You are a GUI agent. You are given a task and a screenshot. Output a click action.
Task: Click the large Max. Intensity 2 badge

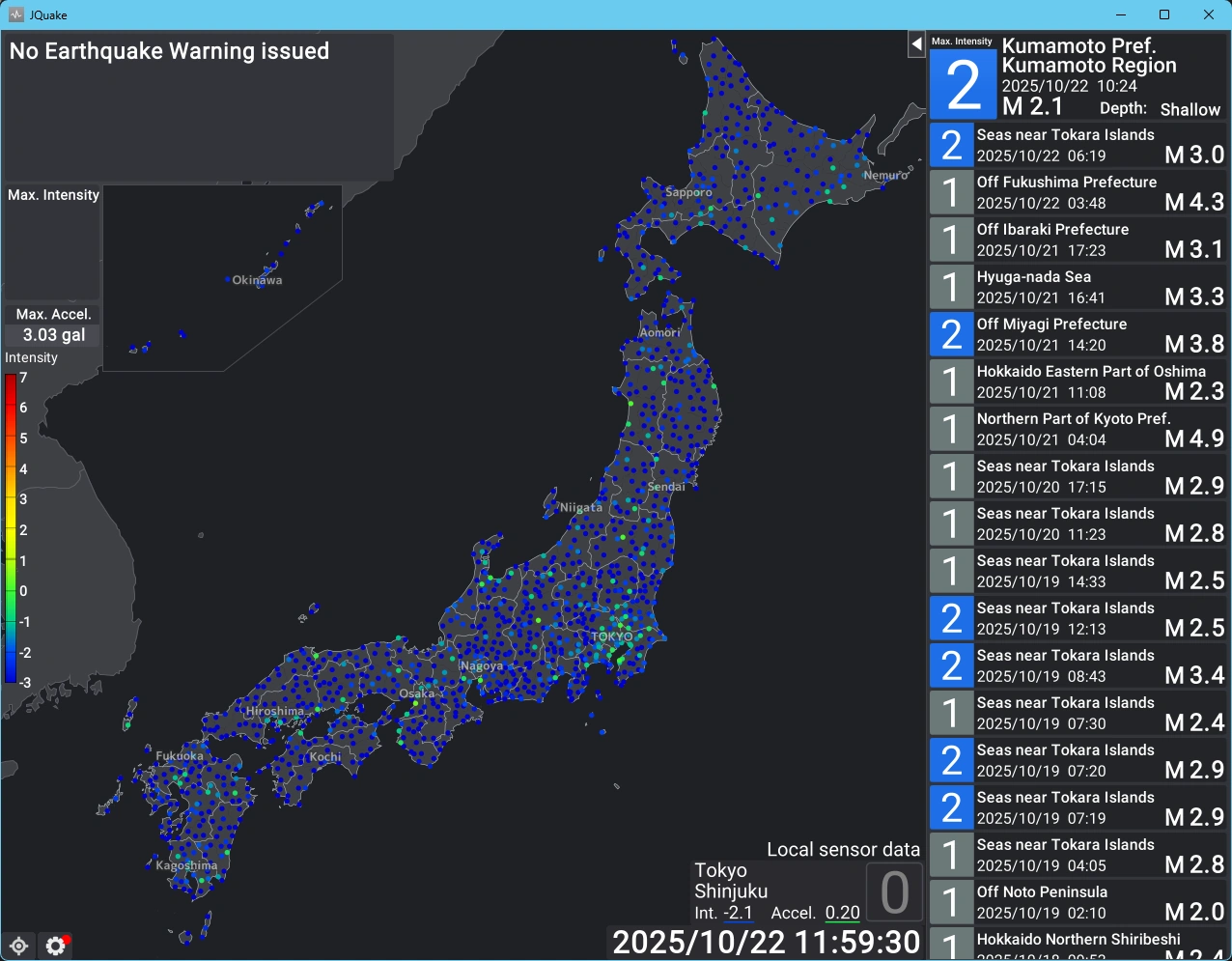click(963, 84)
